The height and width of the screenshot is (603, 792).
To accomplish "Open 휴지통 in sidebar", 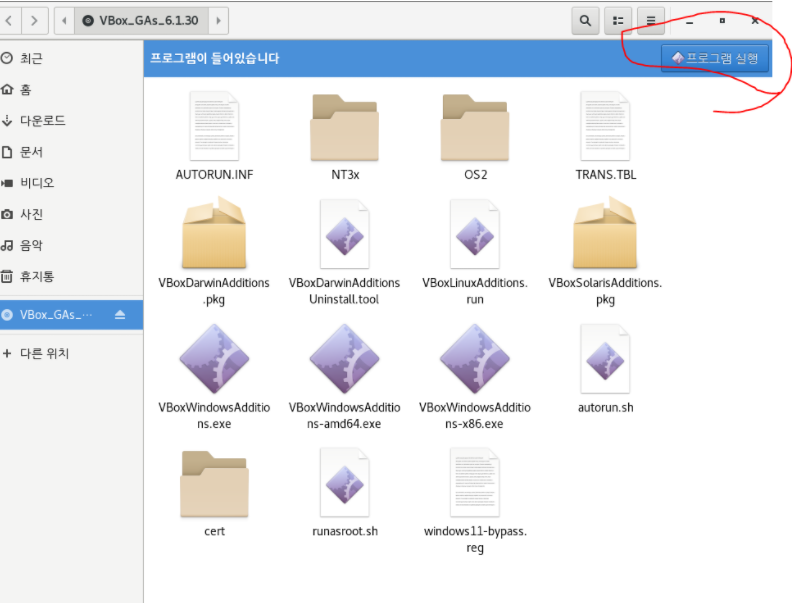I will [x=71, y=276].
